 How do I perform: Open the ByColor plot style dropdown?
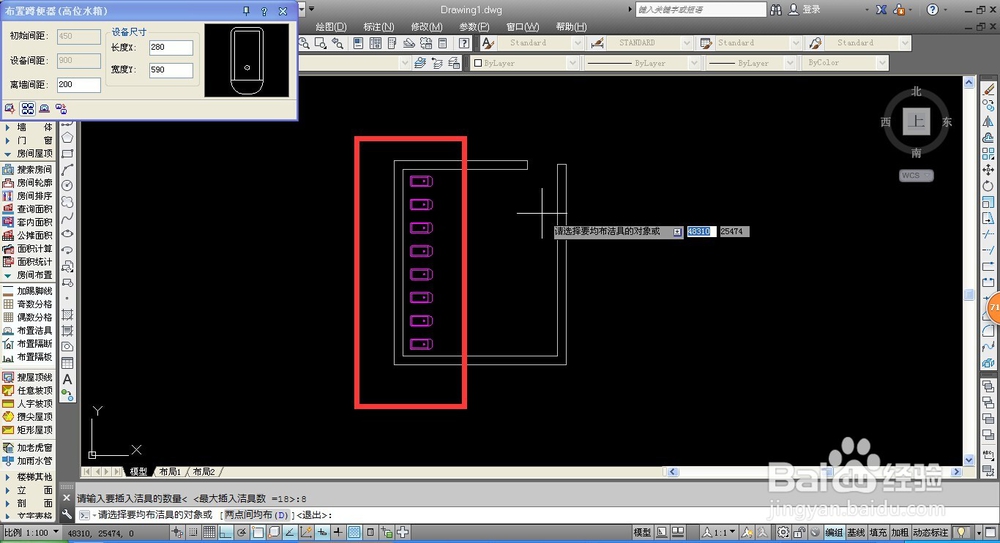pos(846,63)
